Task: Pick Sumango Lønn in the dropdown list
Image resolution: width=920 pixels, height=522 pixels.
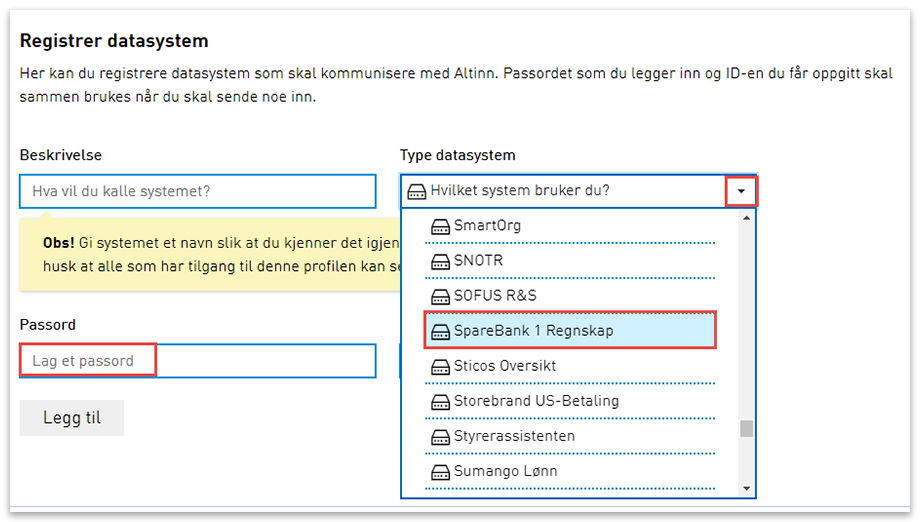Action: (x=505, y=471)
